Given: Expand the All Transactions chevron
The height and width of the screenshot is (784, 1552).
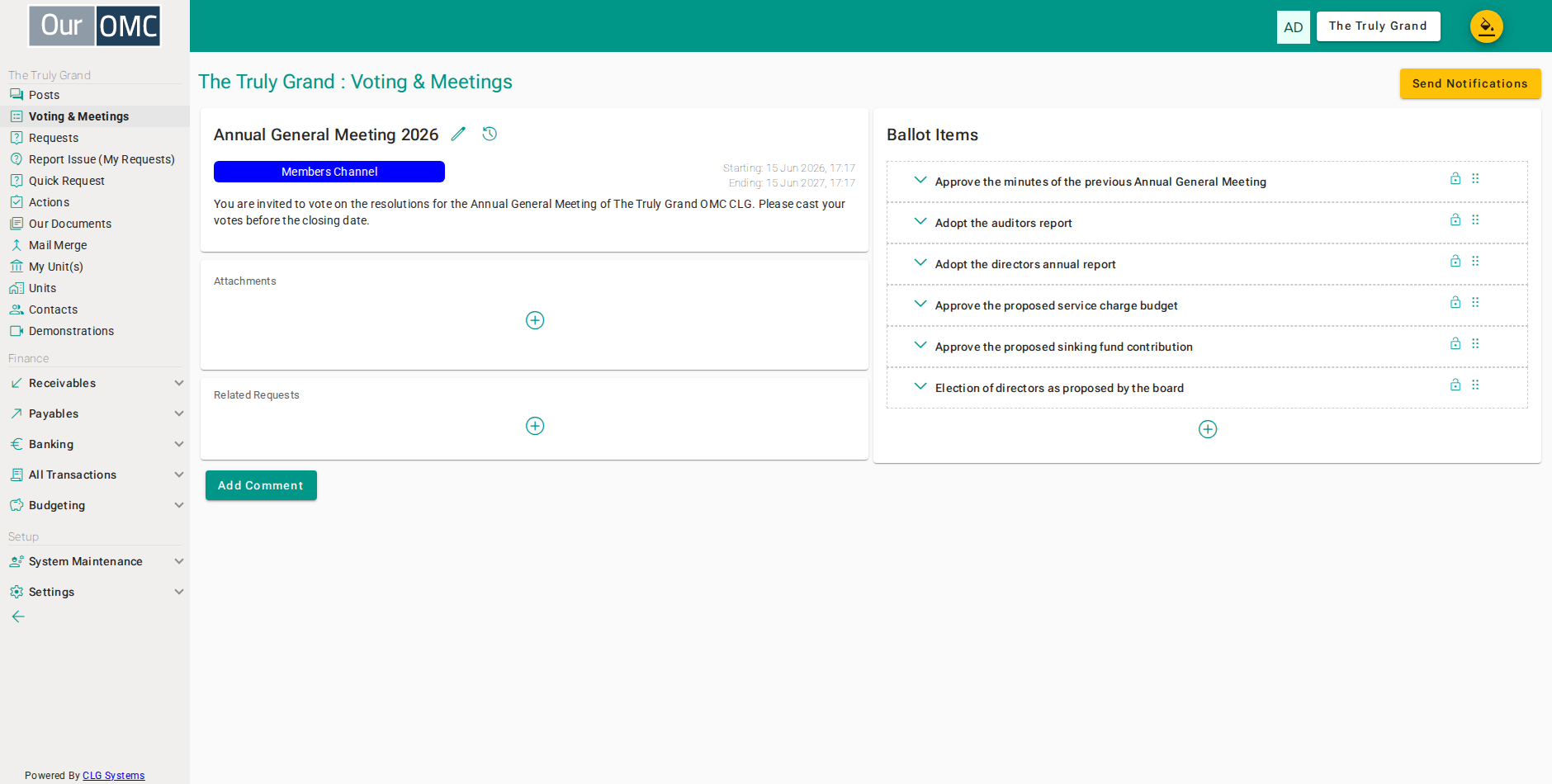Looking at the screenshot, I should click(x=179, y=475).
